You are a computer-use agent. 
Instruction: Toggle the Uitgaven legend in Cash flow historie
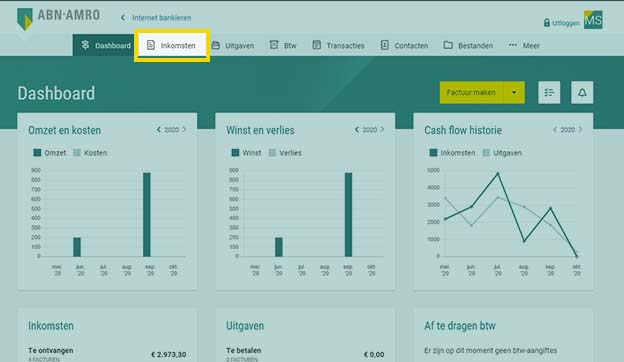pos(502,153)
